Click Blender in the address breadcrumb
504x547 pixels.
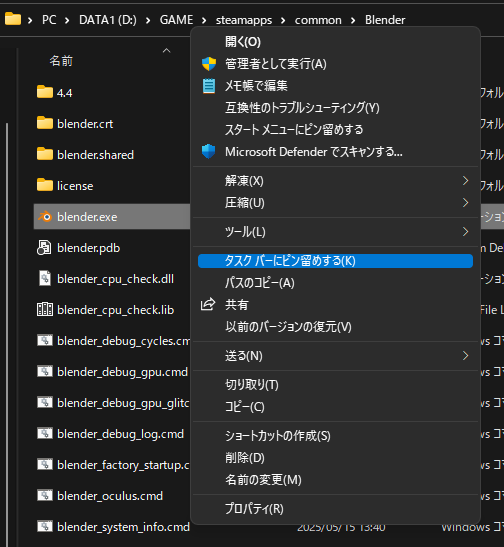coord(385,20)
